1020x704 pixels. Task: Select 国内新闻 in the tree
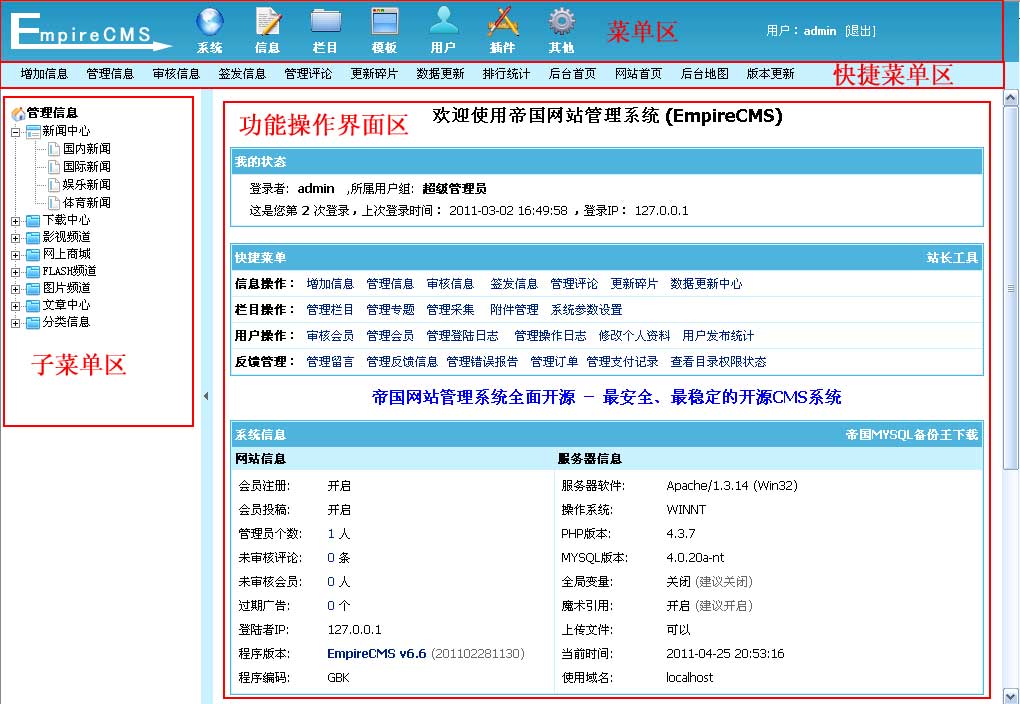pos(86,149)
